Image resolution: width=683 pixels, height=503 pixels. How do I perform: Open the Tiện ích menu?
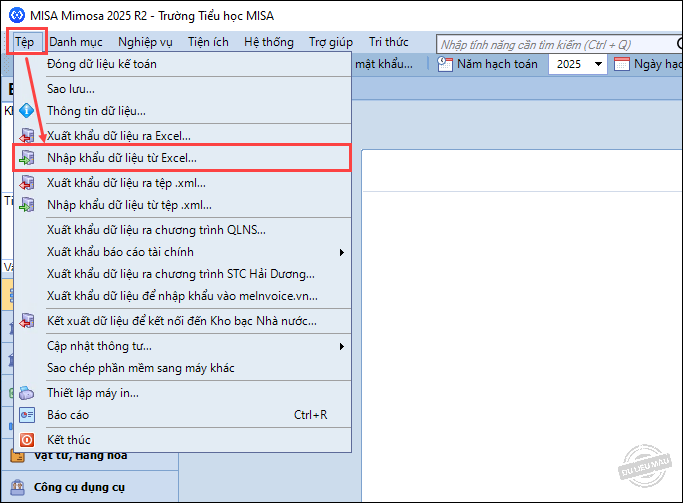[208, 42]
